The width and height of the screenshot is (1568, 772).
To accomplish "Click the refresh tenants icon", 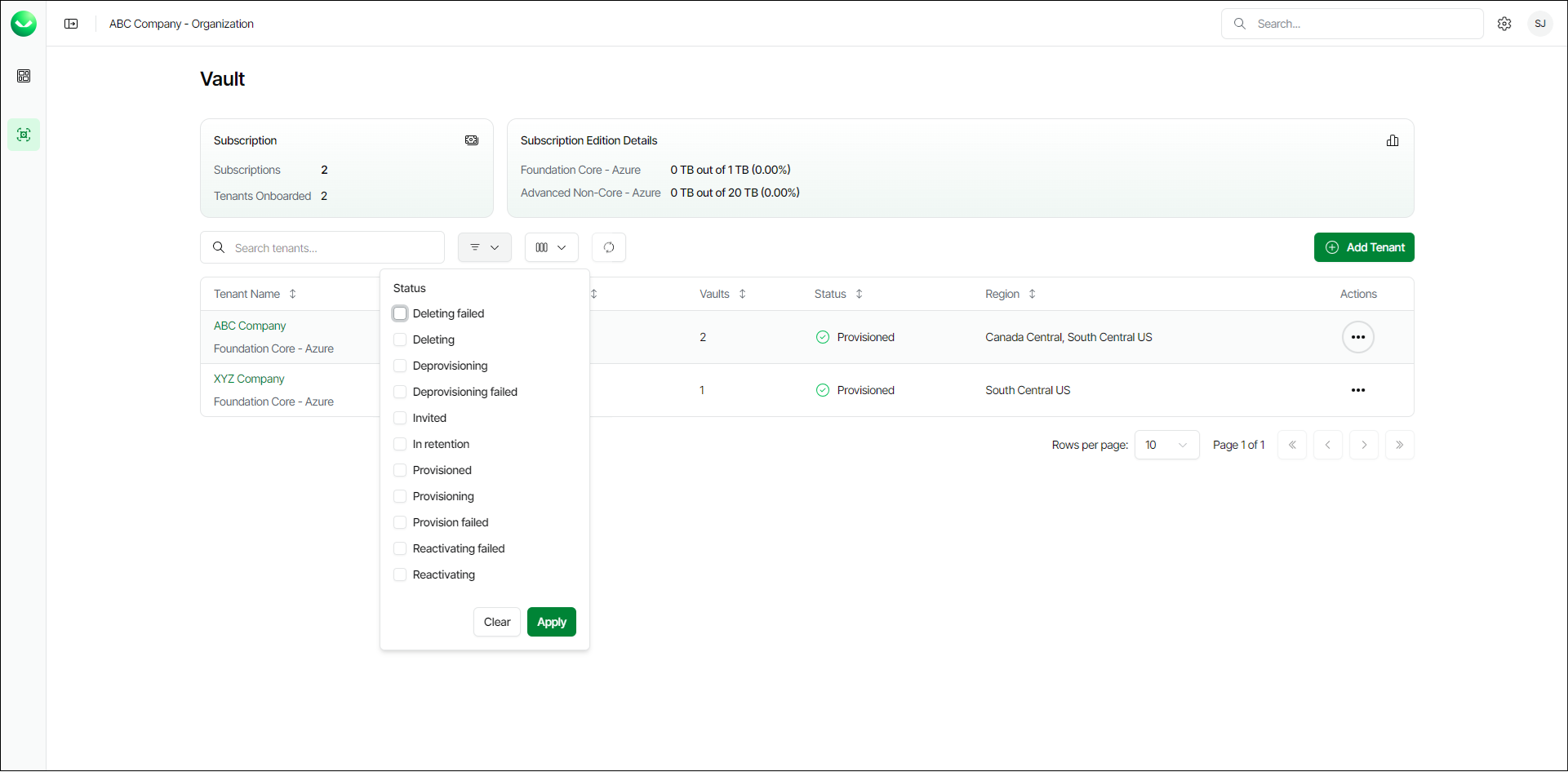I will [x=609, y=247].
